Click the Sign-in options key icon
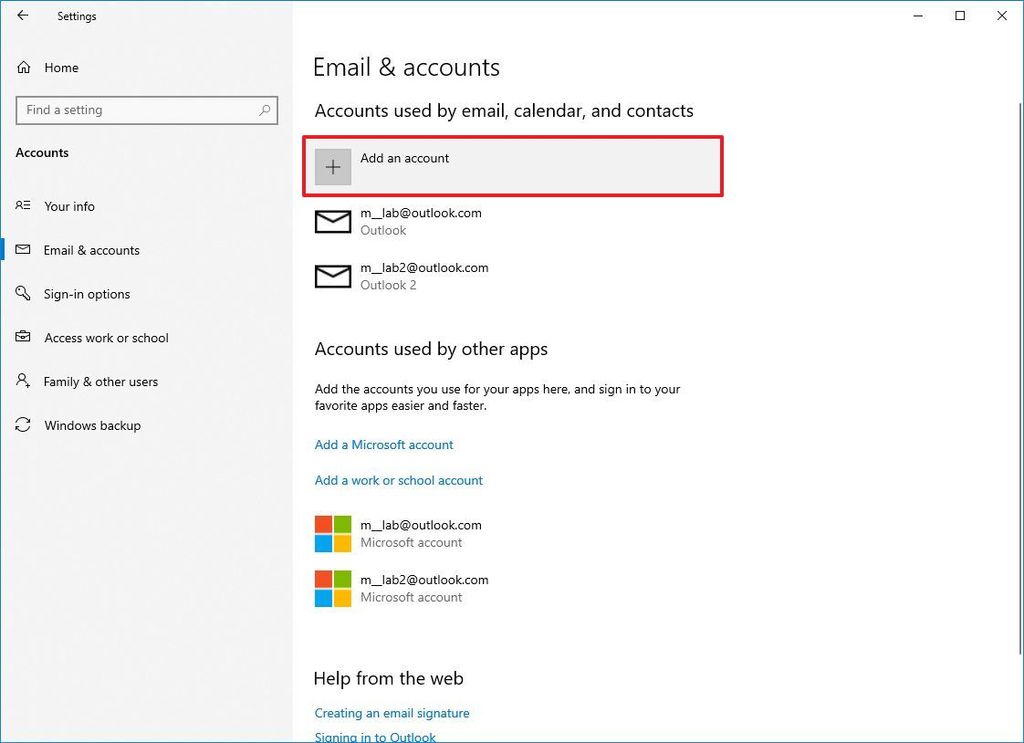The image size is (1024, 743). pos(23,294)
